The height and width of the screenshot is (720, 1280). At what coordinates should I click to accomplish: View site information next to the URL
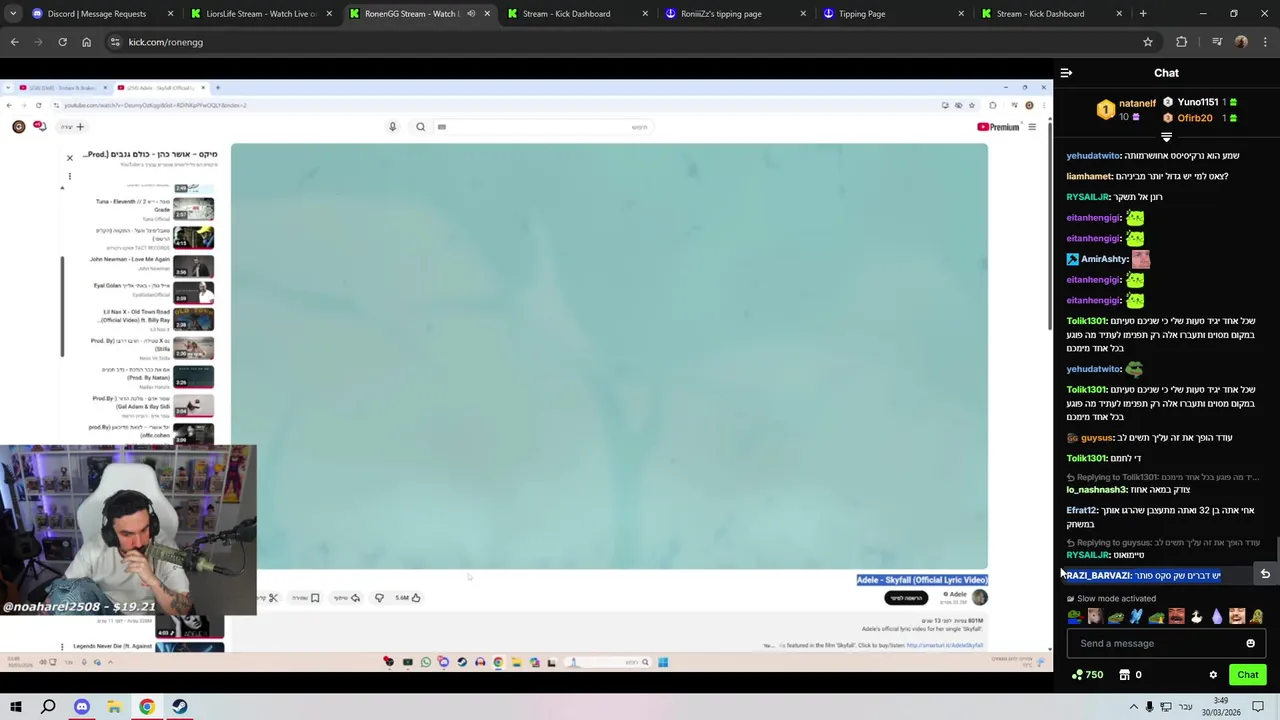pyautogui.click(x=115, y=42)
